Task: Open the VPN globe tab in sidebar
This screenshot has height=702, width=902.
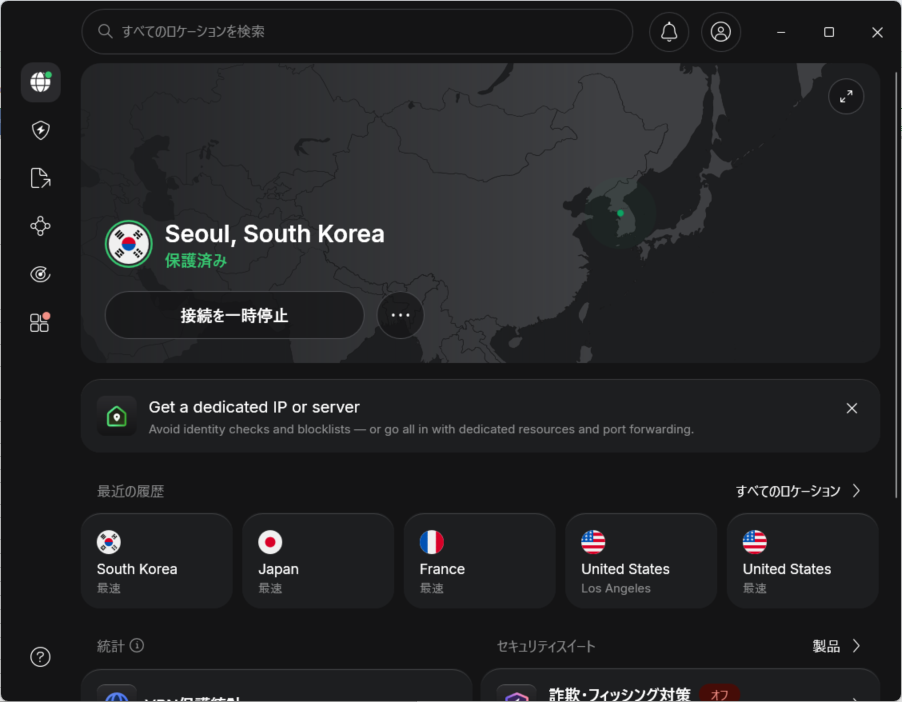Action: pos(40,82)
